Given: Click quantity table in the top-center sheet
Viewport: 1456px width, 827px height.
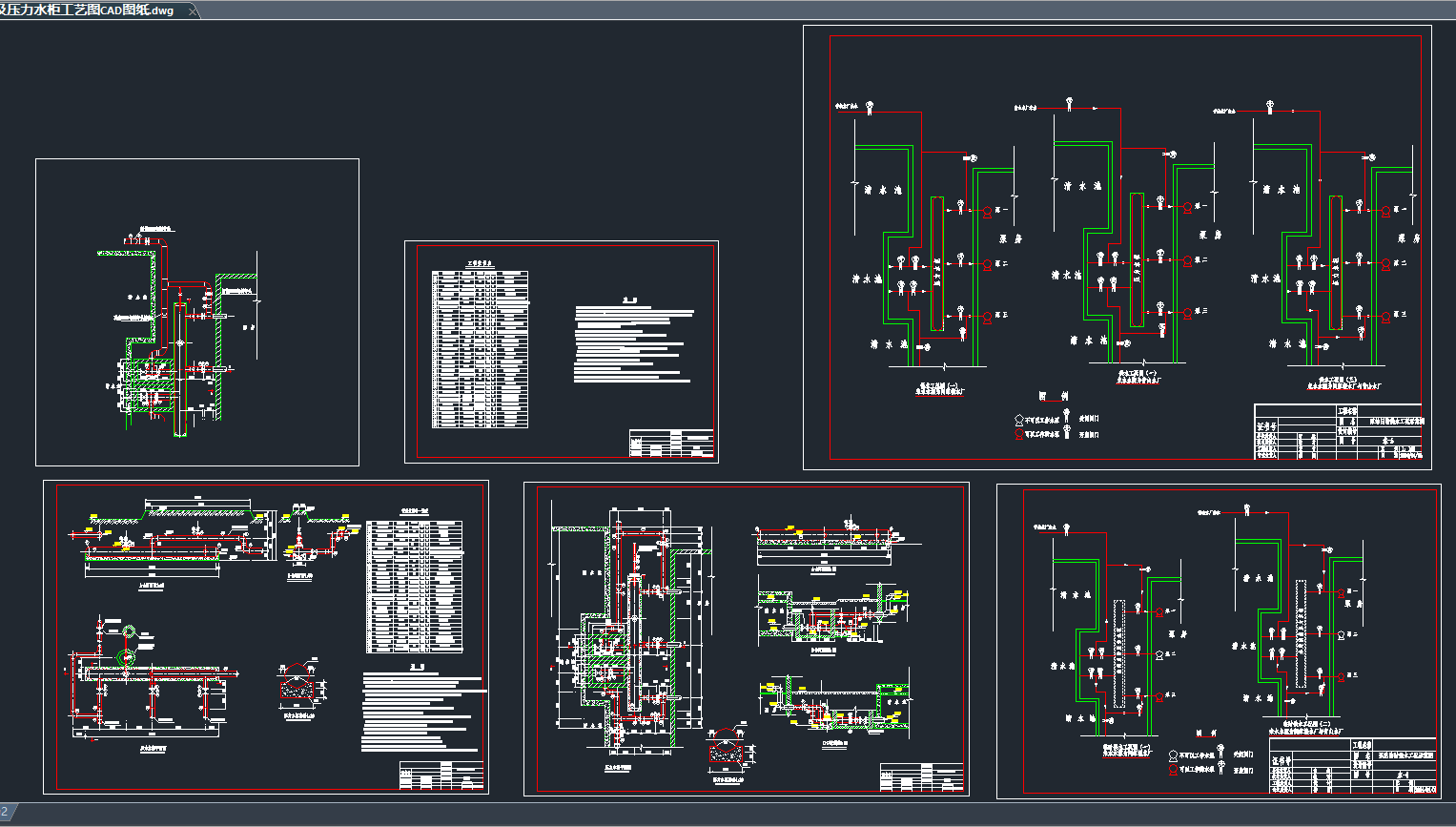Looking at the screenshot, I should (x=480, y=348).
